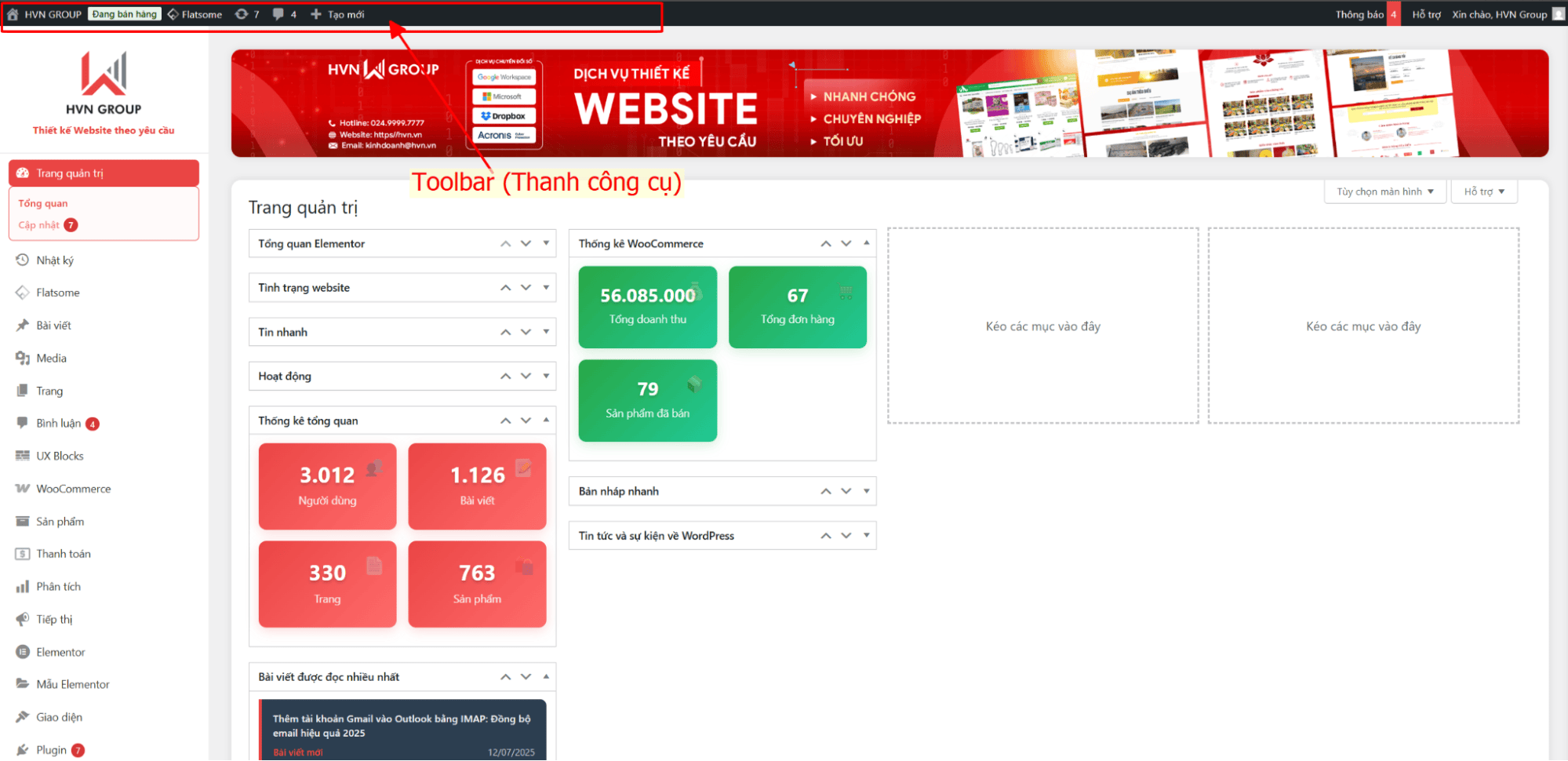Click the Phân tích chart icon
Screen dimensions: 1568x761
pos(22,587)
